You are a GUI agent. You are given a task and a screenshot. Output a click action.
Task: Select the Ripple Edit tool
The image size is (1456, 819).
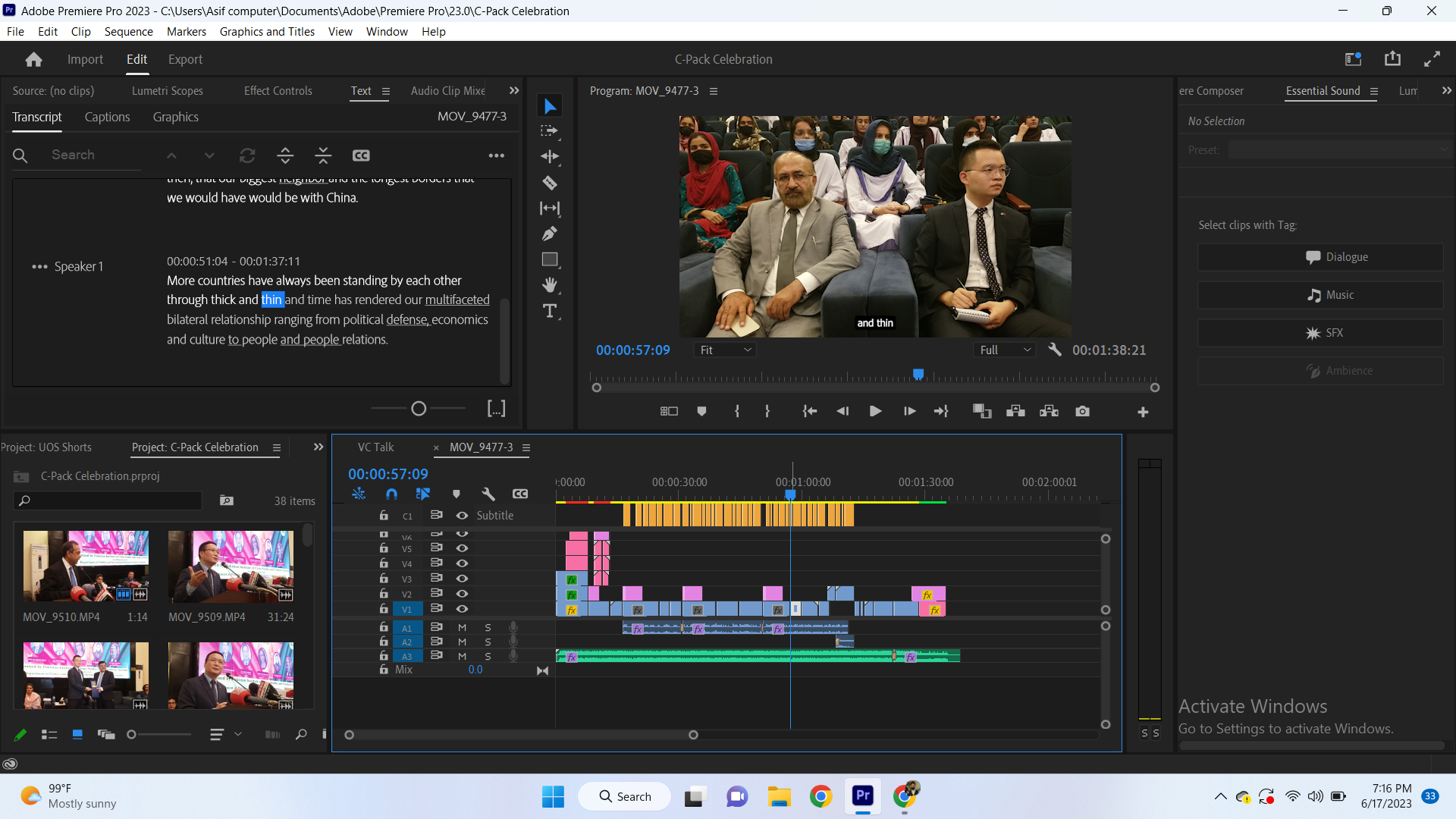(550, 157)
